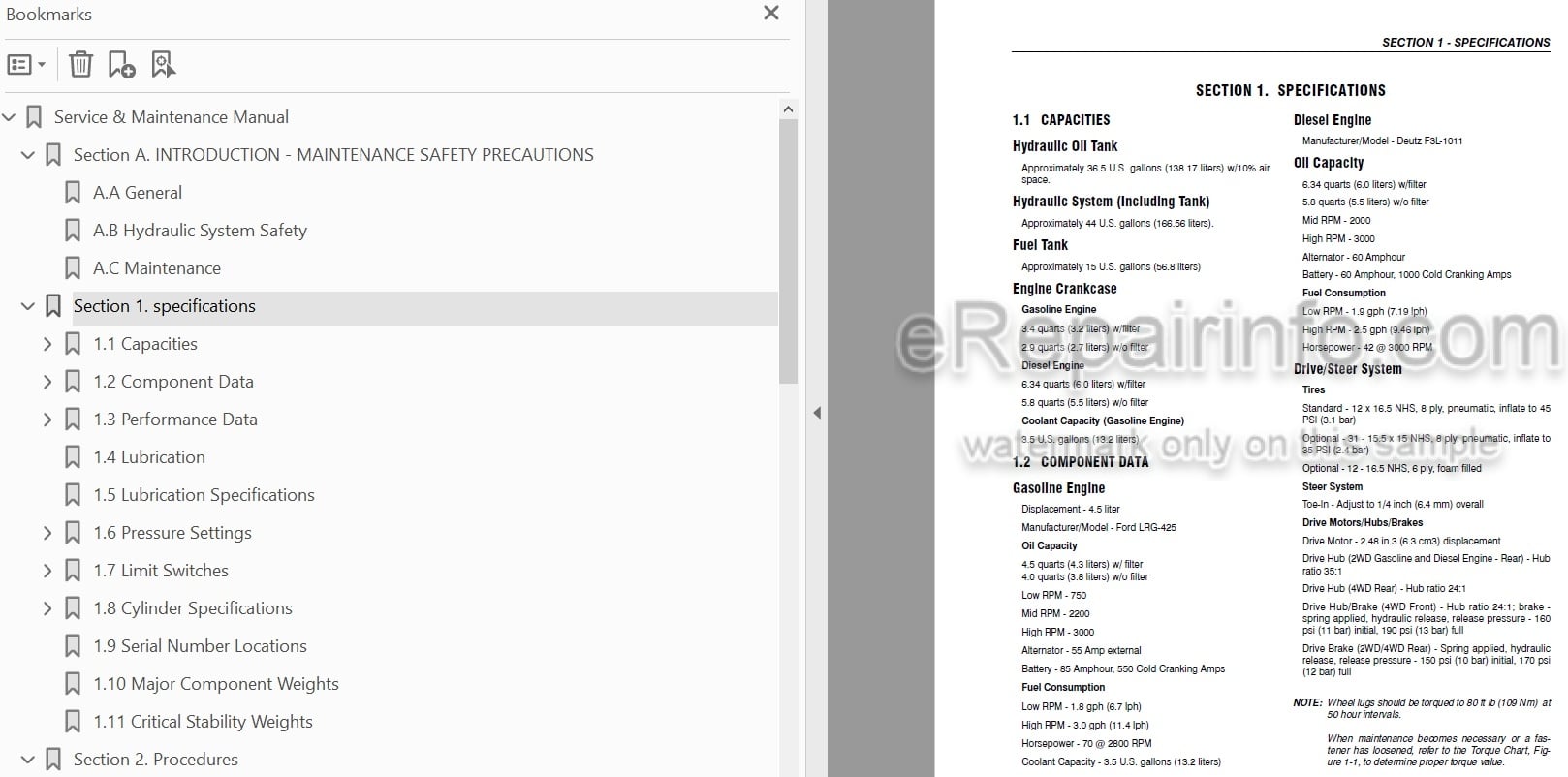Click bookmark icon beside Section 2. Procedures
1568x777 pixels.
(x=53, y=760)
